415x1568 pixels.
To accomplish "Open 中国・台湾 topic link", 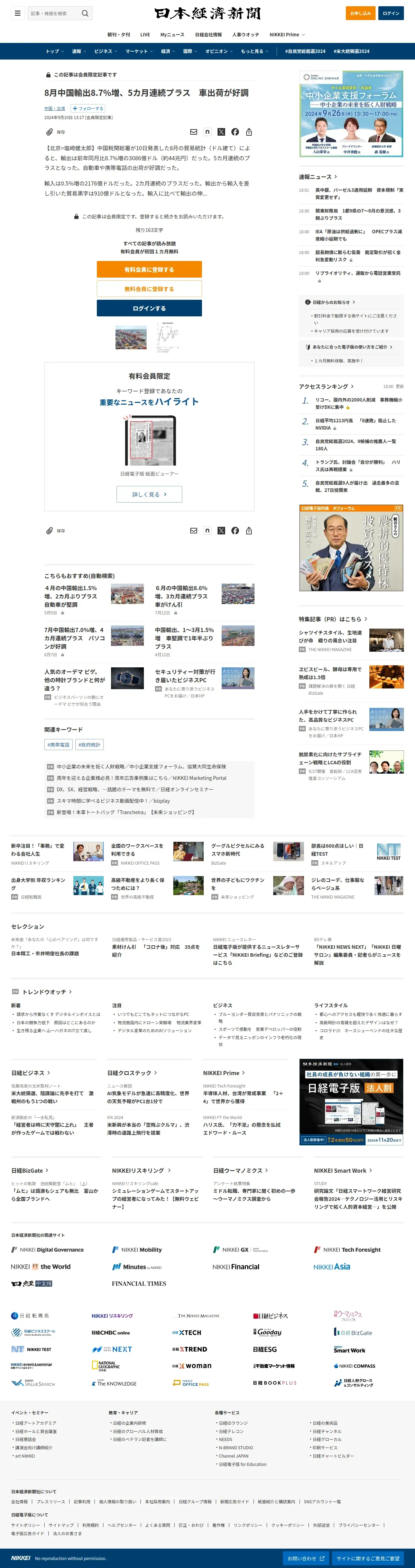I will [55, 108].
